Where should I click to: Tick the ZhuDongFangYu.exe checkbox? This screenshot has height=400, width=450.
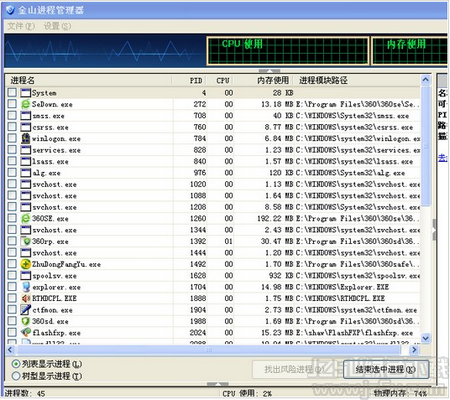pyautogui.click(x=12, y=264)
